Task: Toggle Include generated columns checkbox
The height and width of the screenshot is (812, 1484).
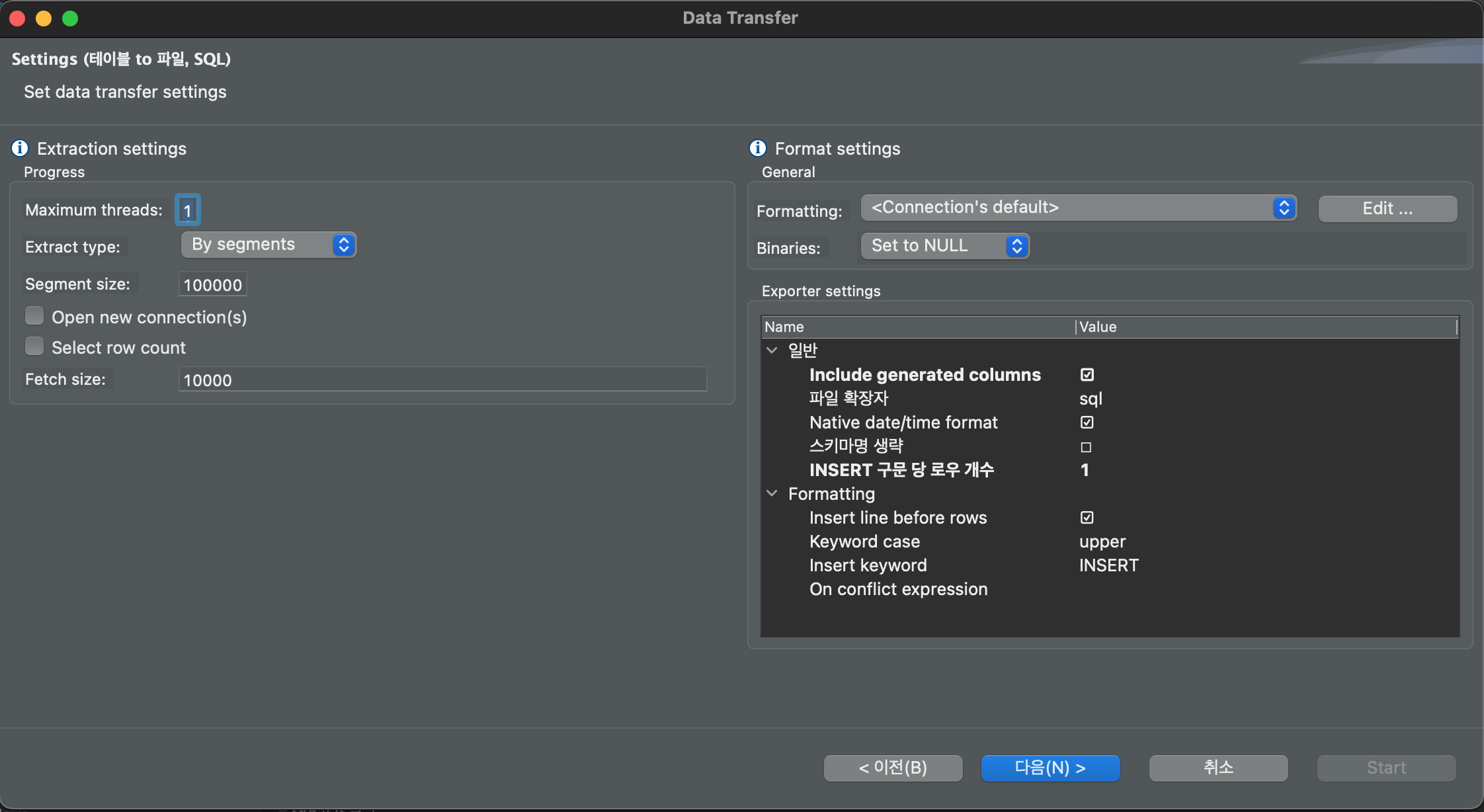Action: [1087, 375]
